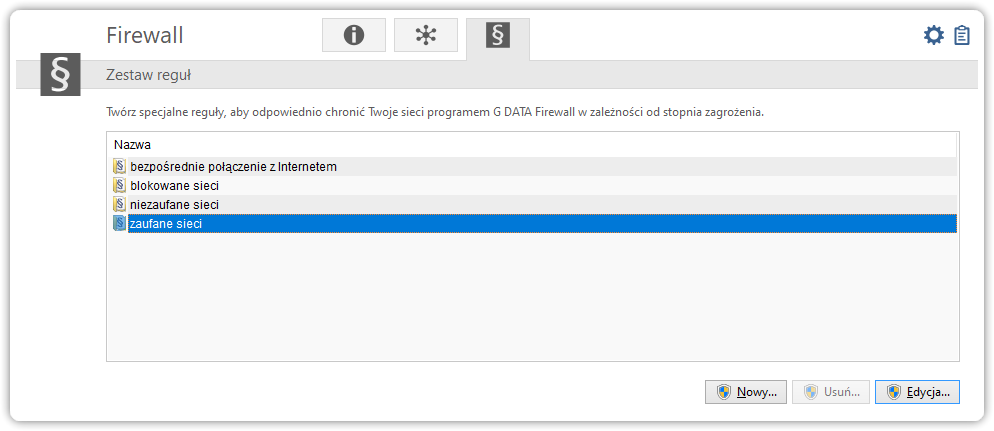Select the blokowane sieci rule set

pyautogui.click(x=532, y=186)
